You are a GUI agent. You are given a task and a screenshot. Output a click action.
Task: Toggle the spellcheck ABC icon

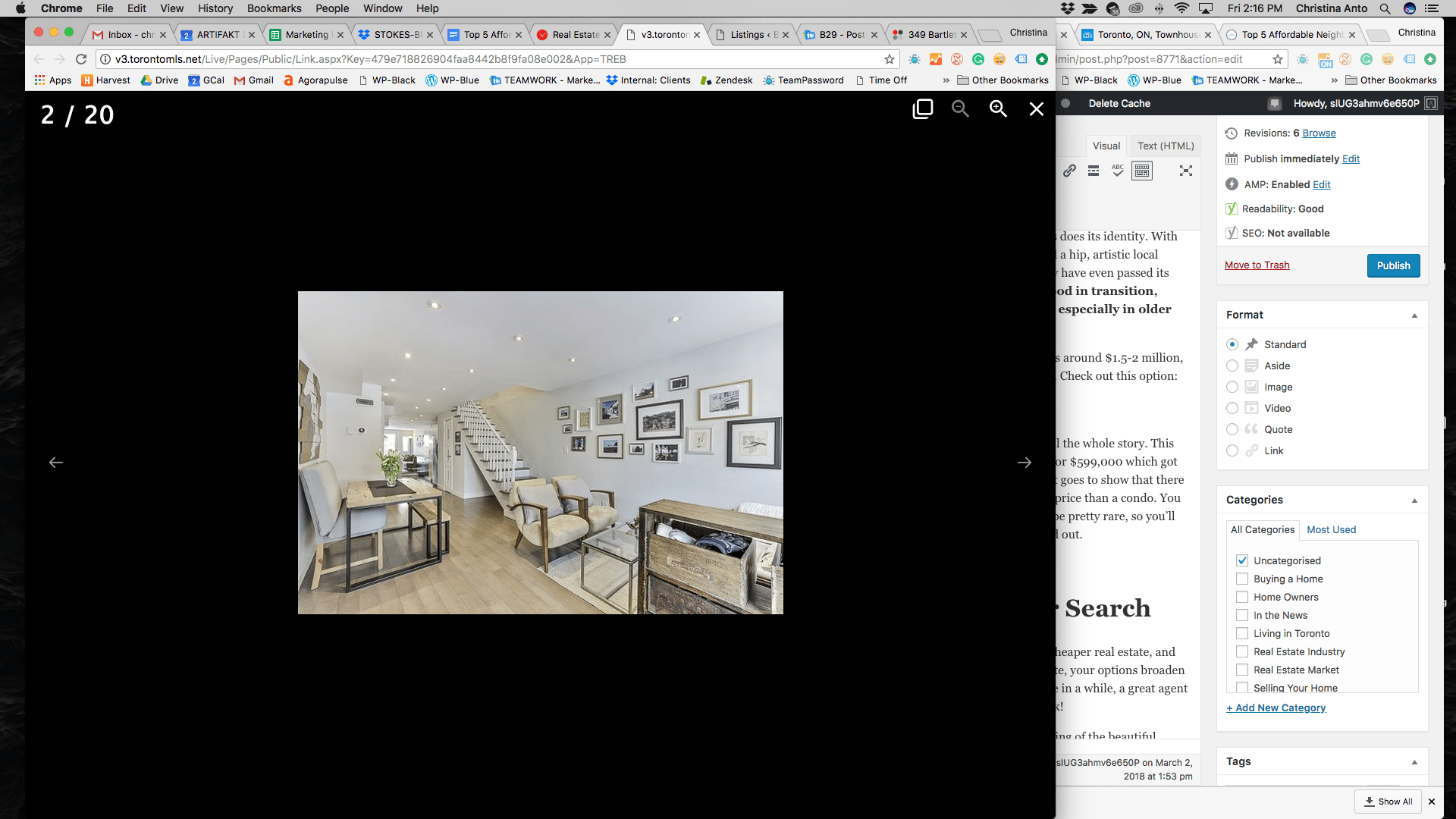1118,171
